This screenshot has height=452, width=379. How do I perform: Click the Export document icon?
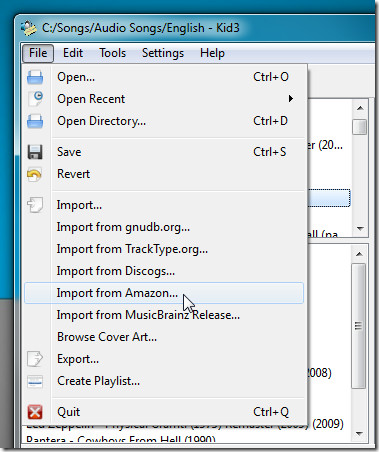pyautogui.click(x=35, y=359)
